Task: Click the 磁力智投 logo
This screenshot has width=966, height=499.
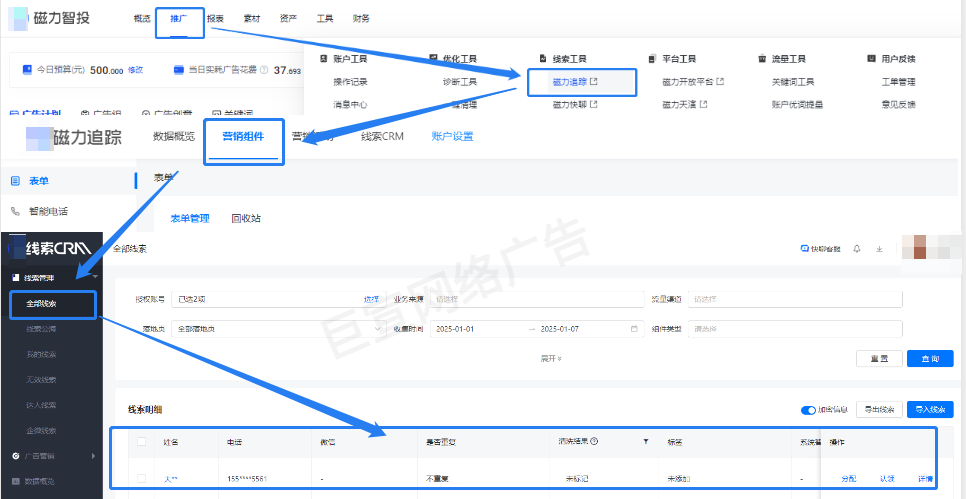Action: point(51,18)
